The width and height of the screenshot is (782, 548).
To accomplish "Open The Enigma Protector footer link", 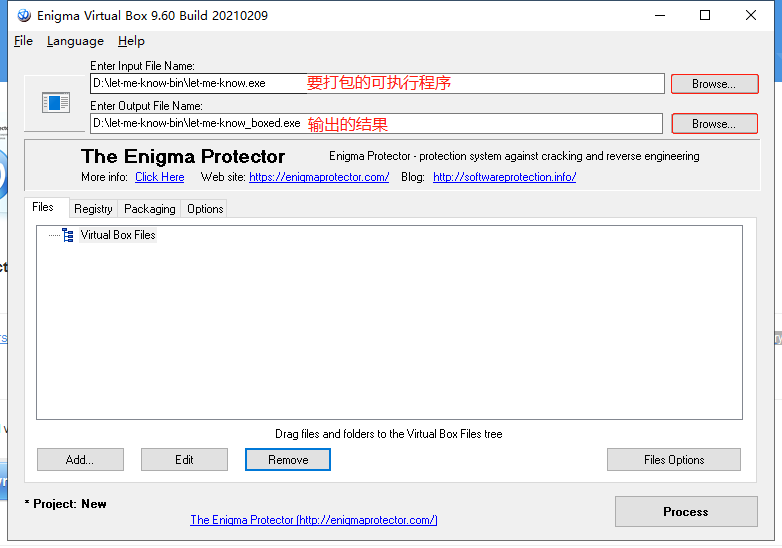I will (314, 520).
